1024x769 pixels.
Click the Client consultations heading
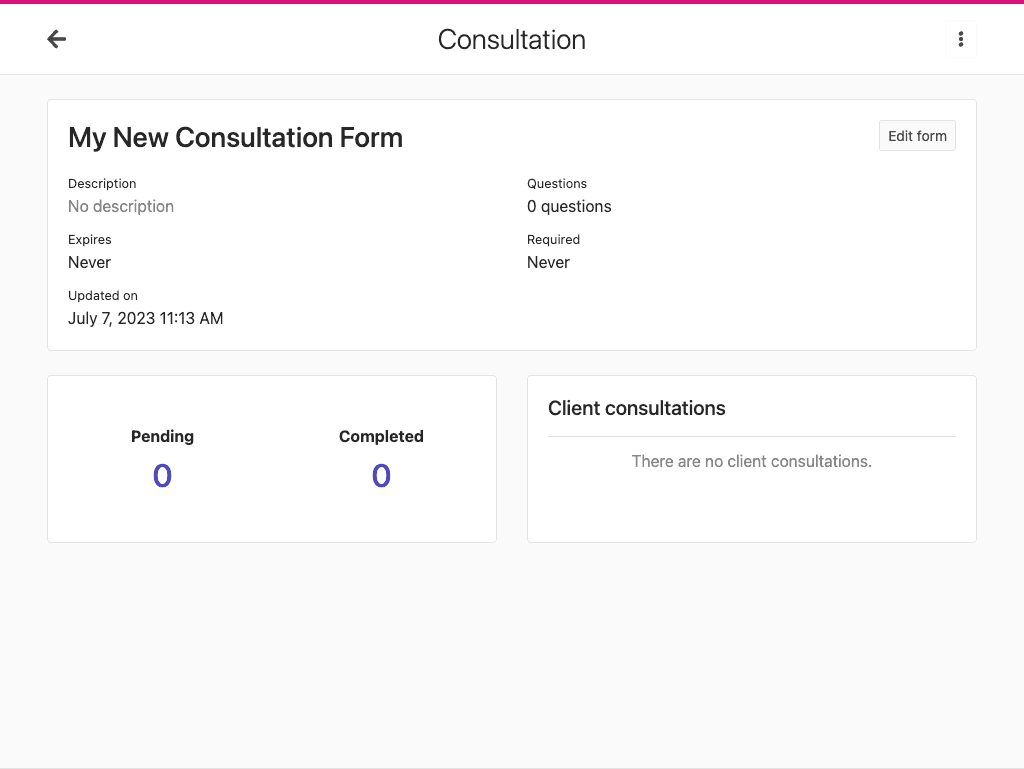click(x=636, y=409)
